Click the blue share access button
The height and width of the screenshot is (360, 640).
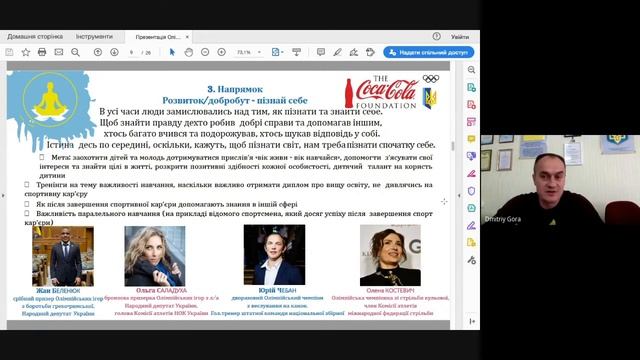pyautogui.click(x=429, y=52)
